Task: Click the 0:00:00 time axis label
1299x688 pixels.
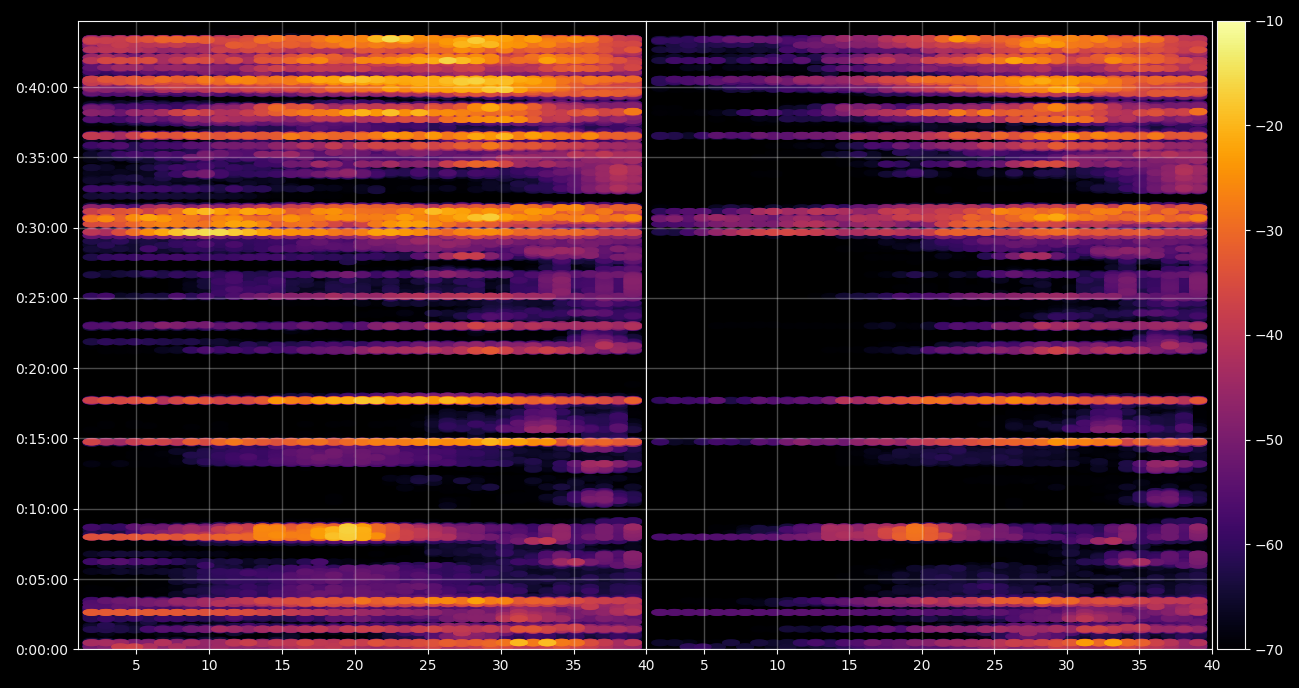Action: (41, 650)
